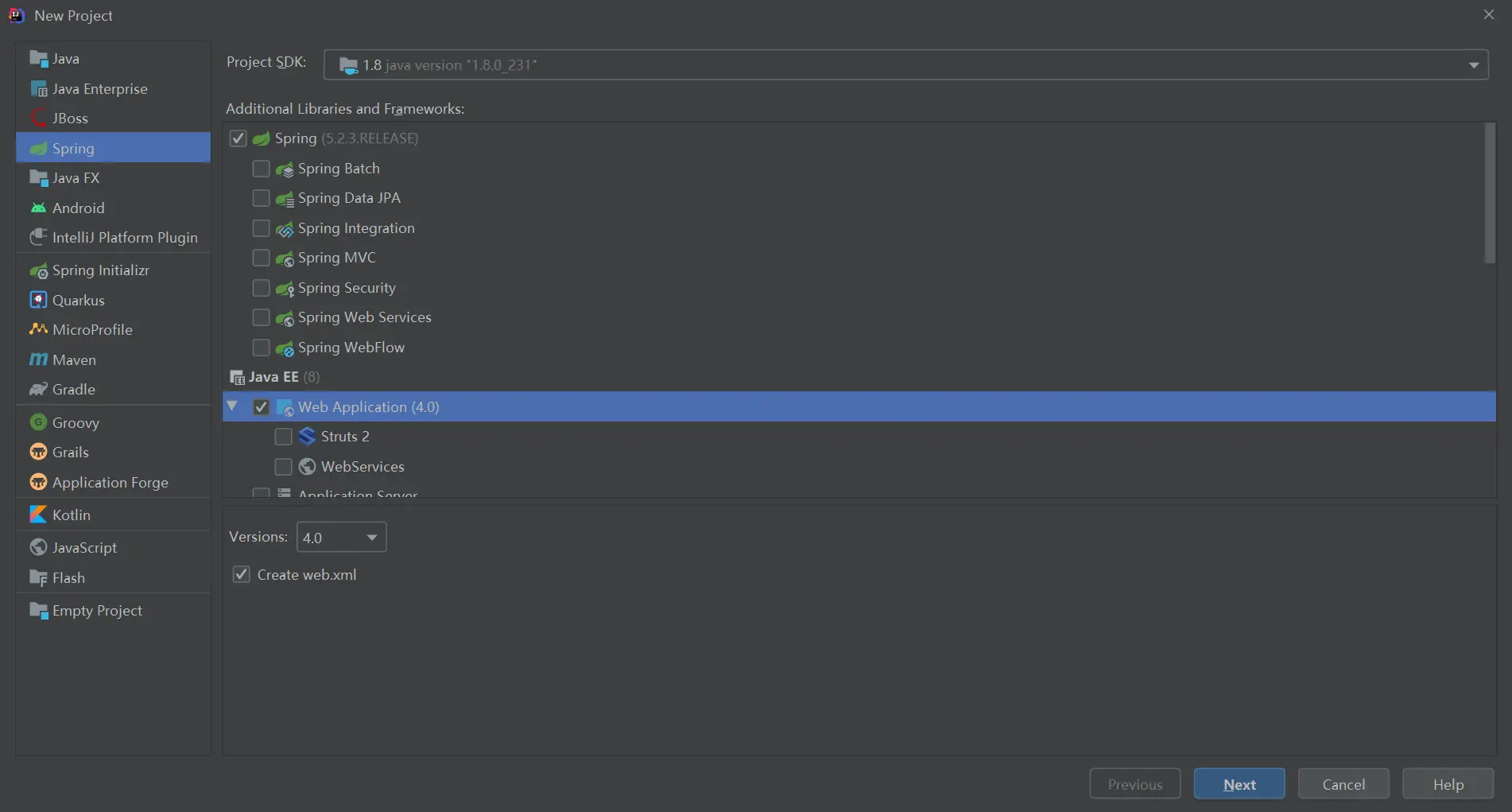Click the Java FX folder icon
Image resolution: width=1512 pixels, height=812 pixels.
point(38,178)
